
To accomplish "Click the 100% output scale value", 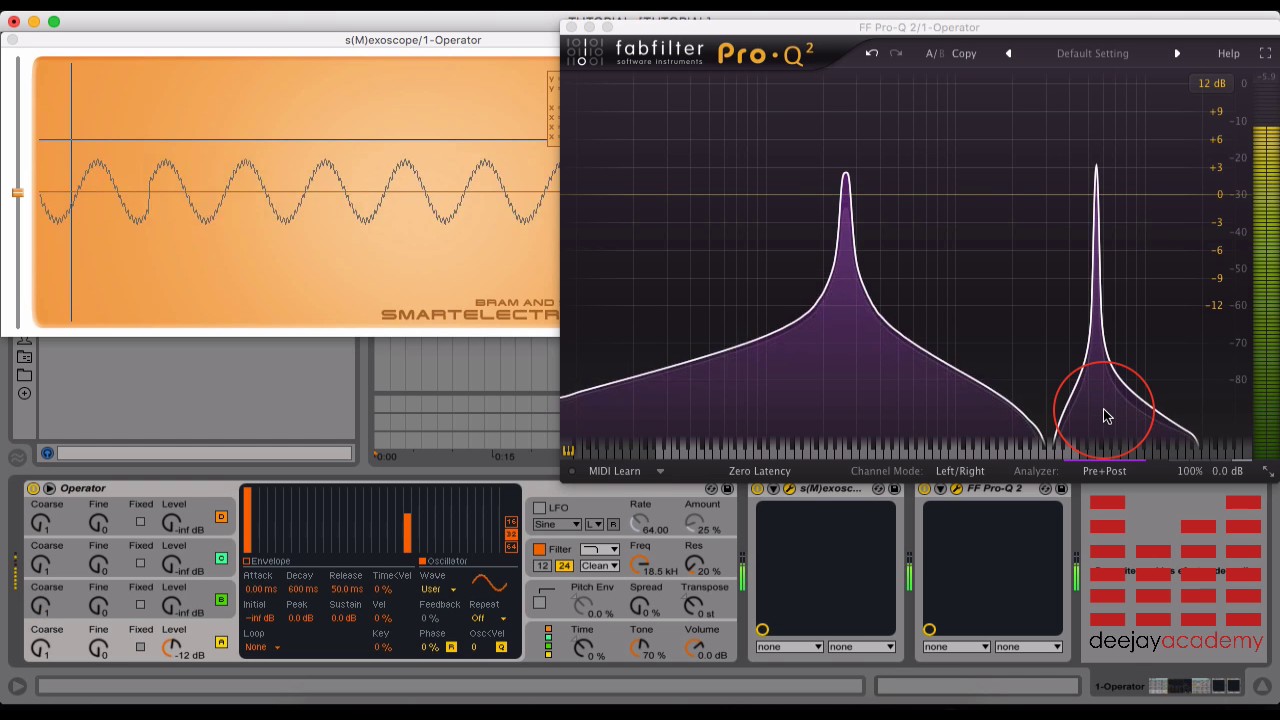I will coord(1189,471).
